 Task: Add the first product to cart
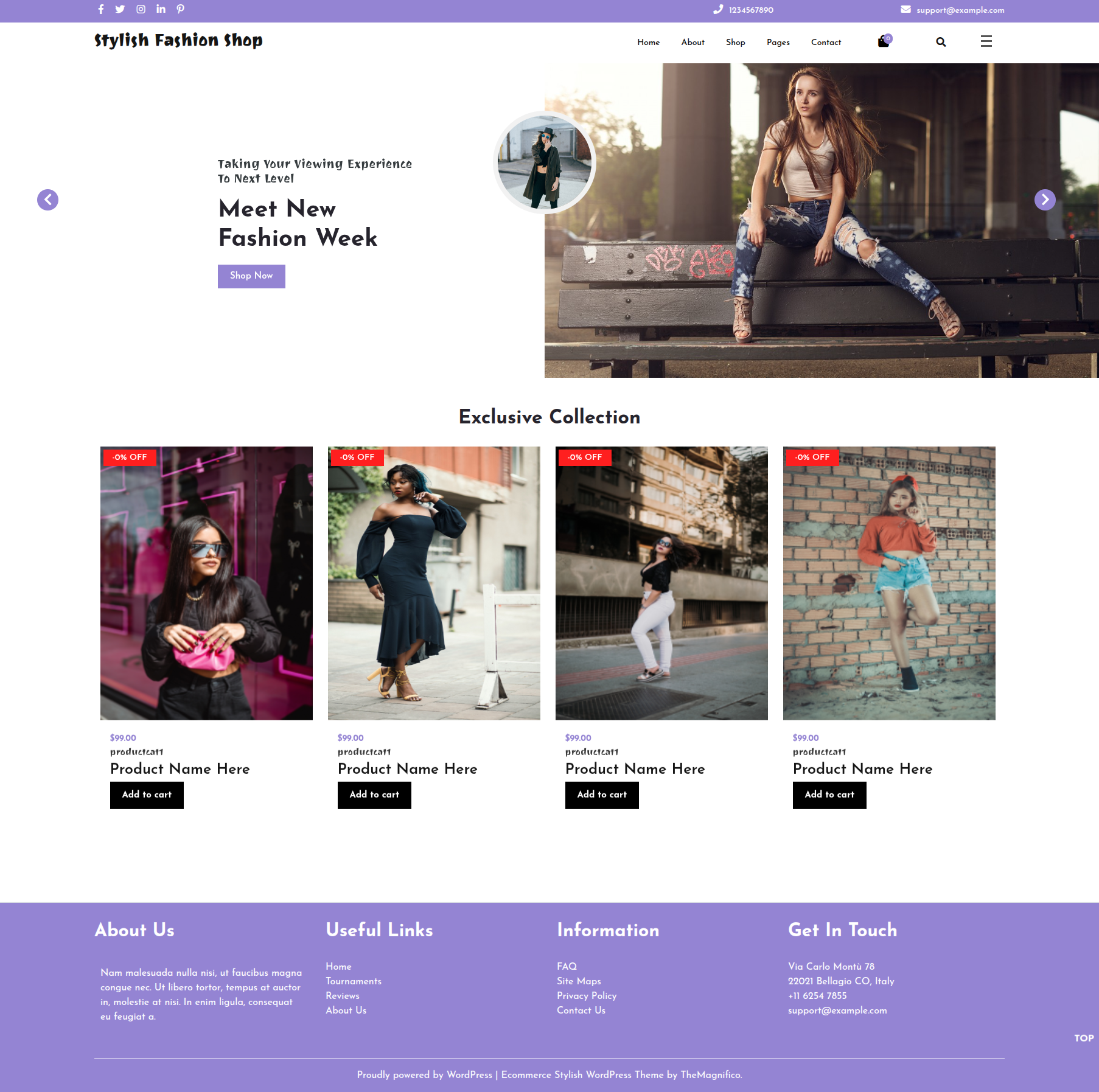(x=147, y=795)
